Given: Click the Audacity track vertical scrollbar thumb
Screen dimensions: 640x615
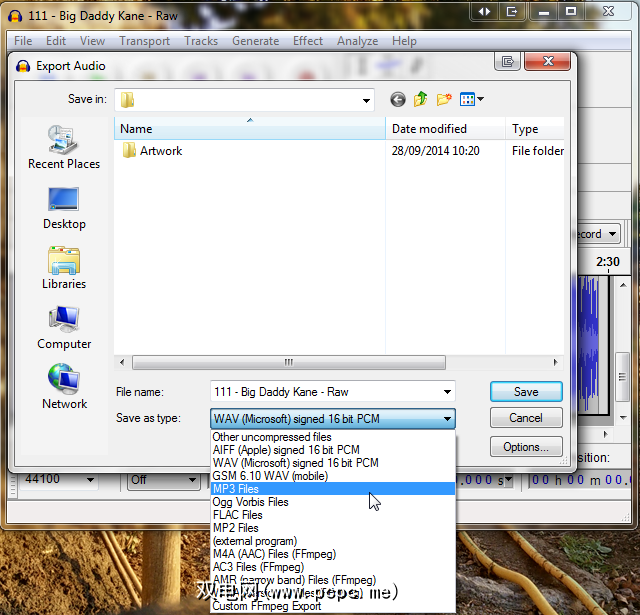Looking at the screenshot, I should click(622, 377).
